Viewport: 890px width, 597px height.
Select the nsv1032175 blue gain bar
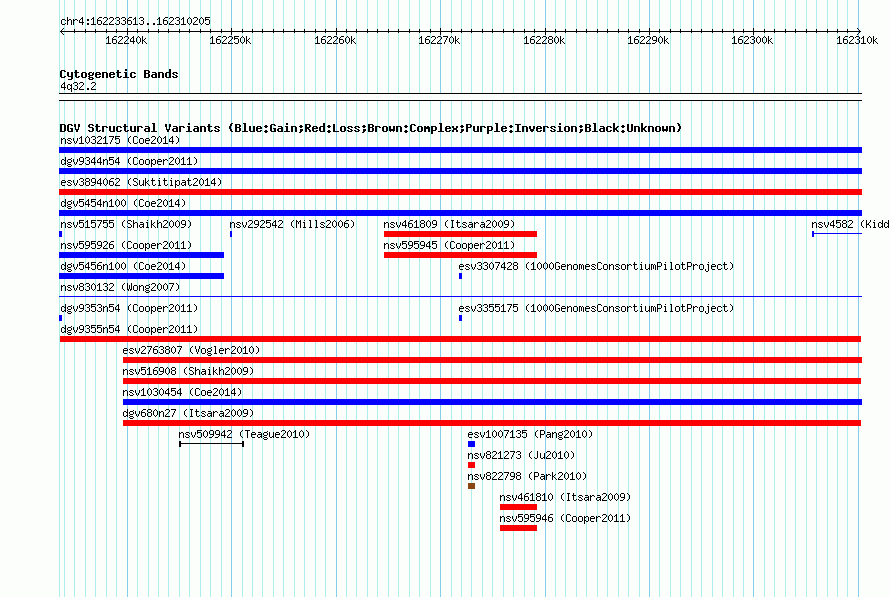point(460,150)
